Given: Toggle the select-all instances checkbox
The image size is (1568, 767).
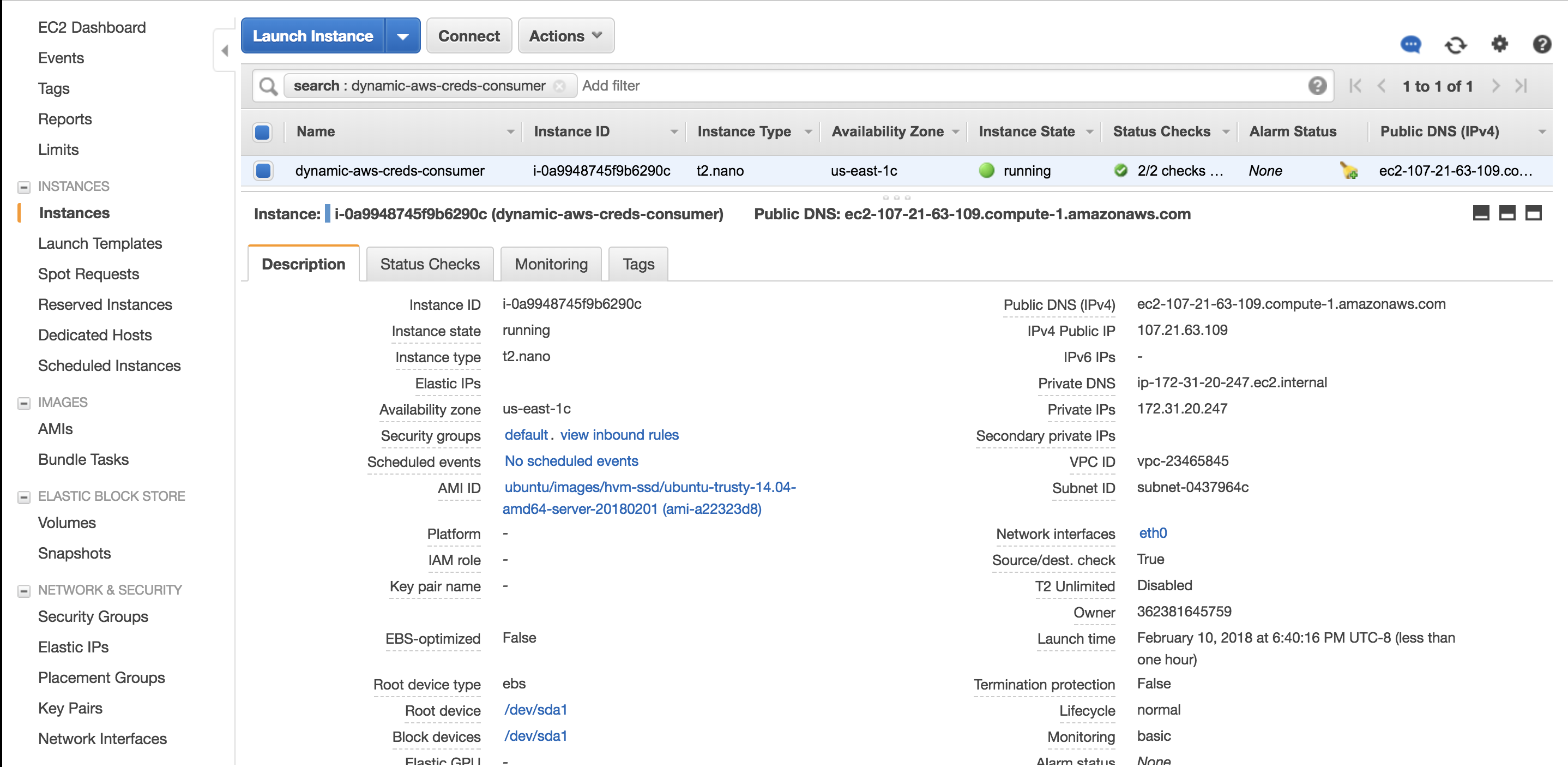Looking at the screenshot, I should click(262, 132).
